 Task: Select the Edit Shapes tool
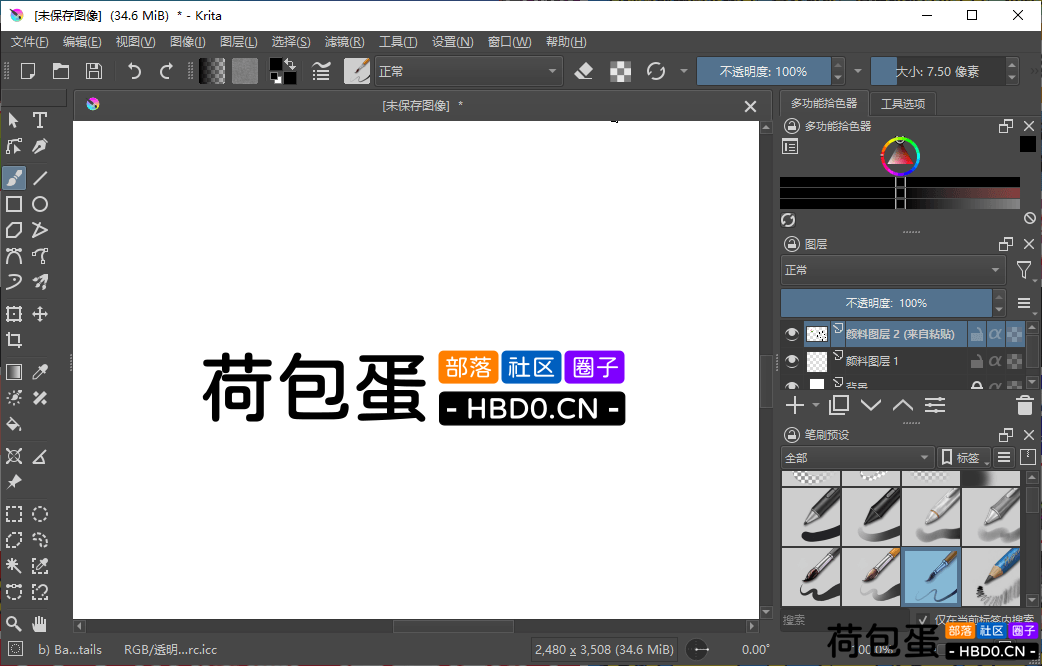(14, 146)
